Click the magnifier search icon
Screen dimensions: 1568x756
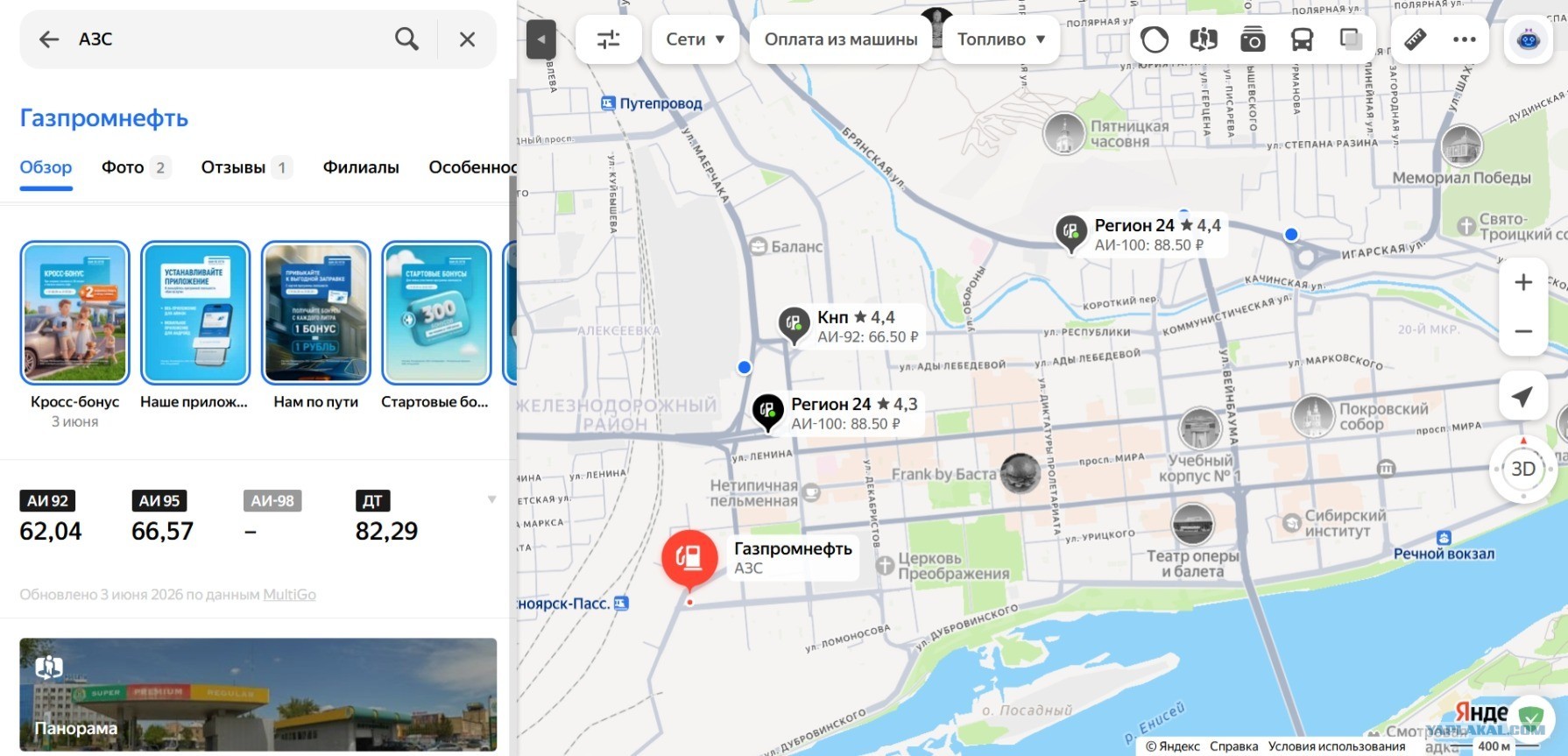click(x=406, y=39)
